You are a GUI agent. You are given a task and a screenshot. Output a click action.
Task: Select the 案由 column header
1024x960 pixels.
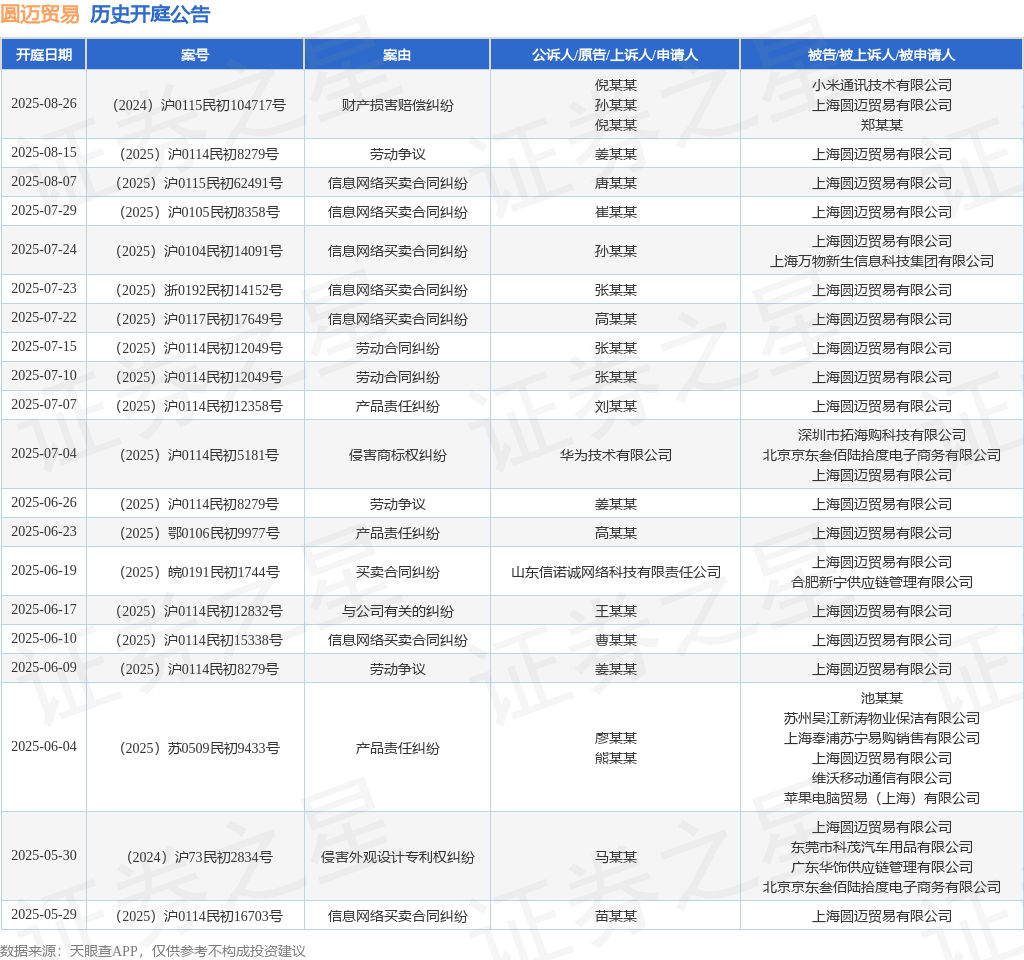tap(397, 55)
